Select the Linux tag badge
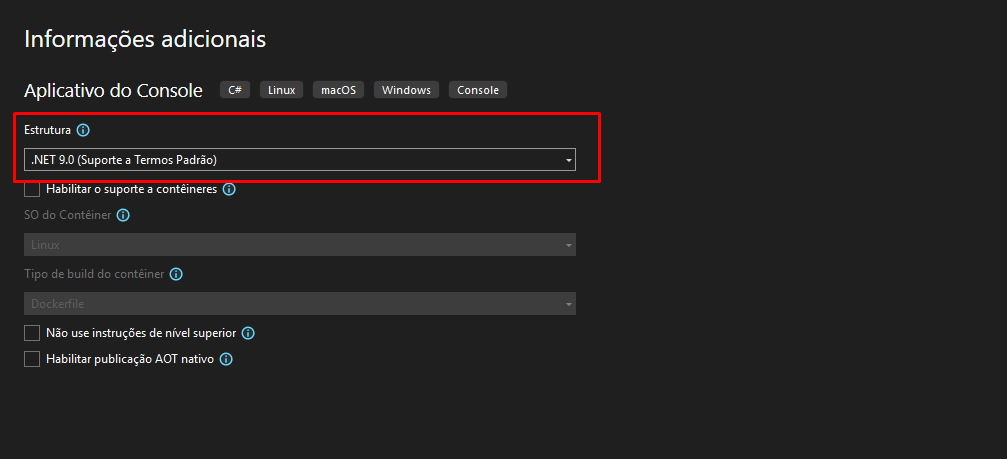 pyautogui.click(x=281, y=90)
